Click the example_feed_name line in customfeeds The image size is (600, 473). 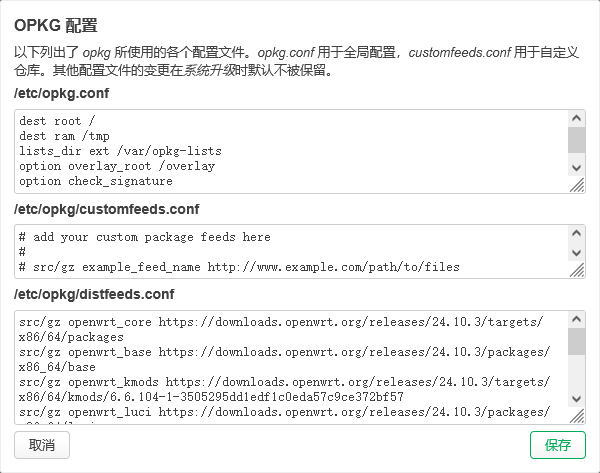point(238,267)
